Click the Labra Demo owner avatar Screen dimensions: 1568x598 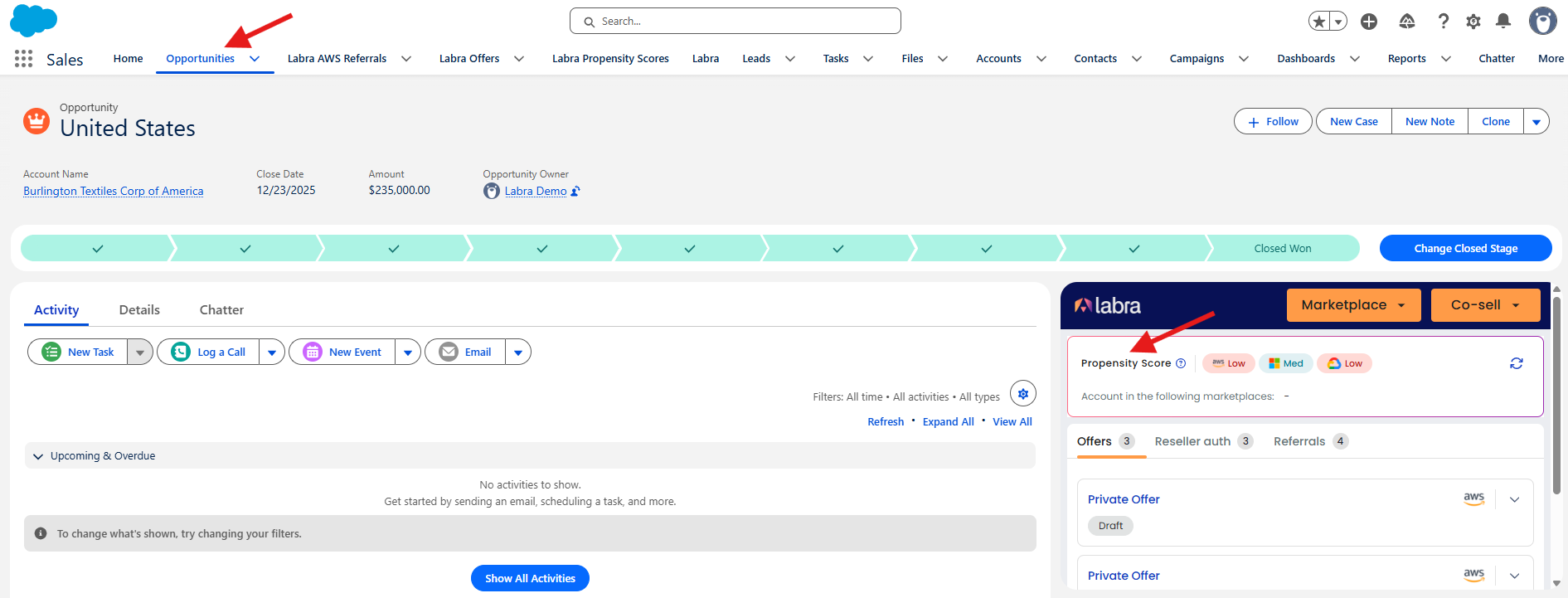(x=492, y=192)
